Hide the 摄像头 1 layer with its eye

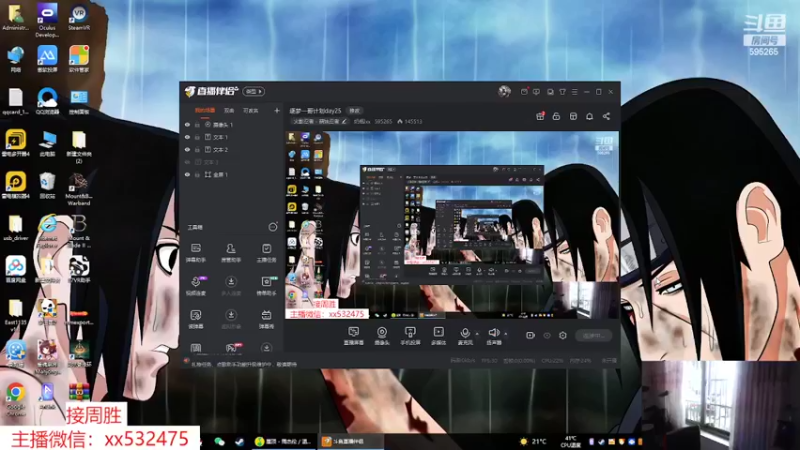(x=187, y=124)
